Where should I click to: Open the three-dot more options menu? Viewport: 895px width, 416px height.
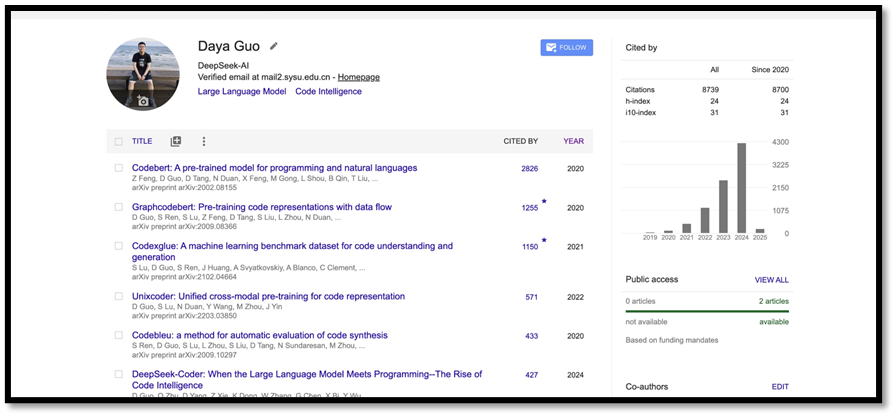(204, 142)
